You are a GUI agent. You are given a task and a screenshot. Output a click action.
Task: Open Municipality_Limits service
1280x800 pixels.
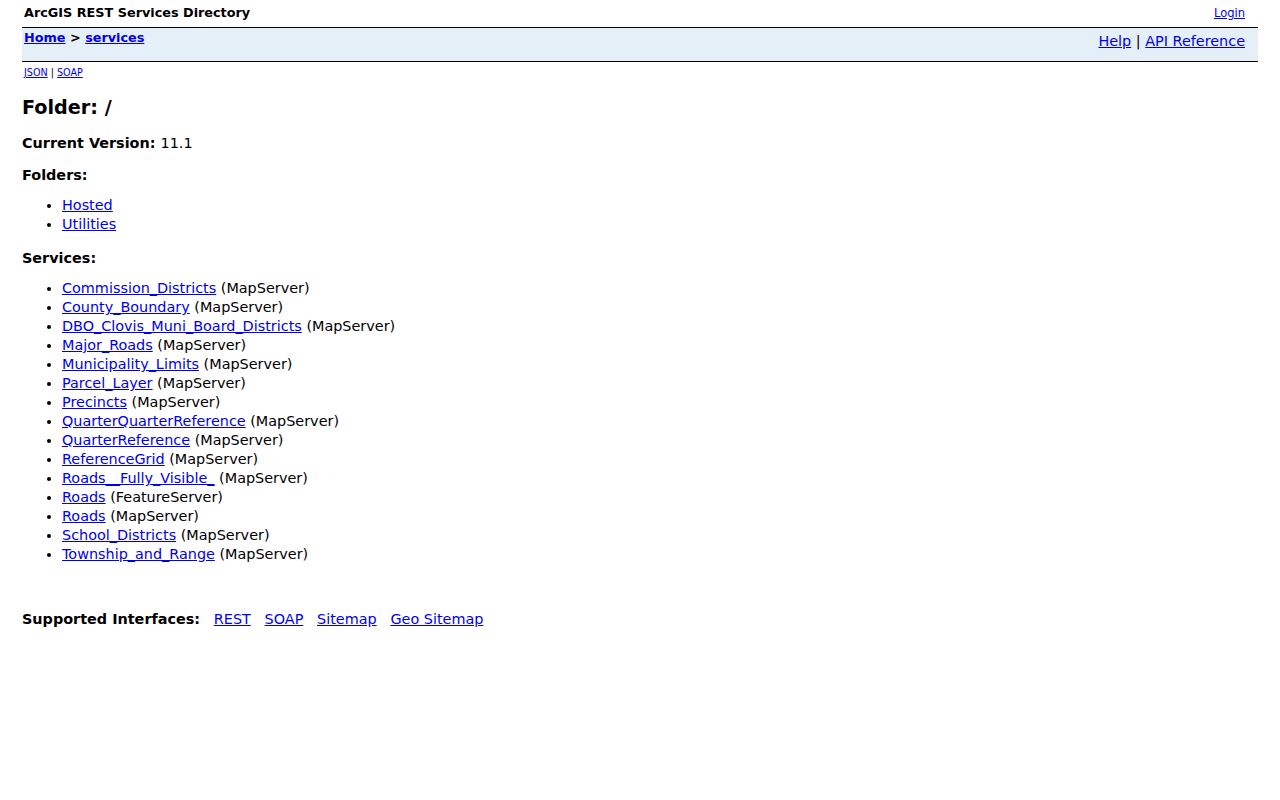pyautogui.click(x=130, y=364)
